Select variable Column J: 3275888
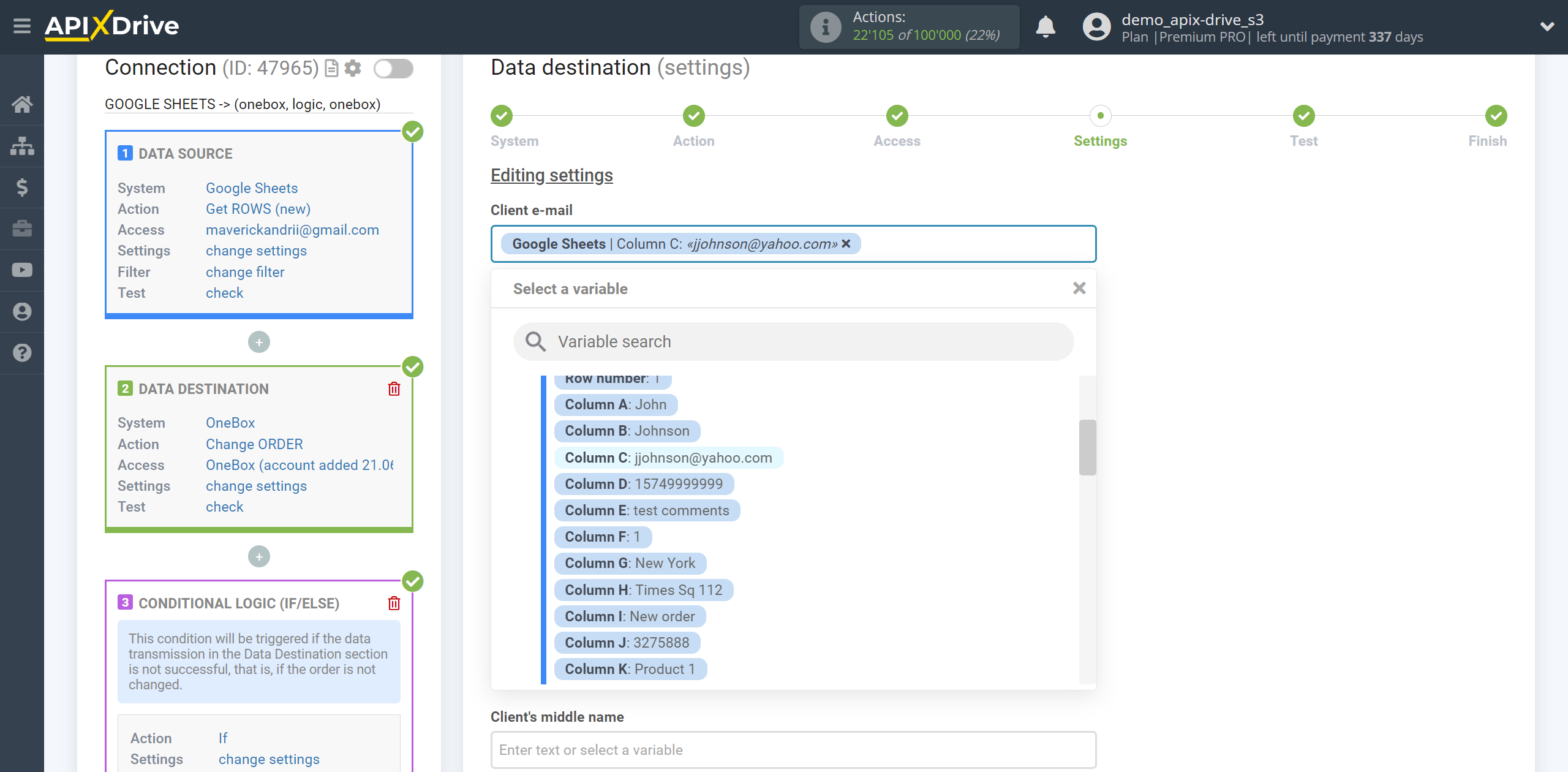The height and width of the screenshot is (772, 1568). click(627, 643)
